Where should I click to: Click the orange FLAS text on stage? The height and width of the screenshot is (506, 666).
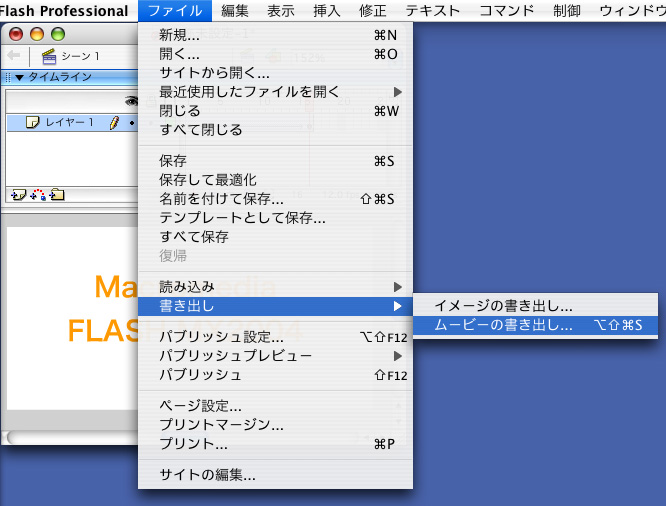pos(103,331)
